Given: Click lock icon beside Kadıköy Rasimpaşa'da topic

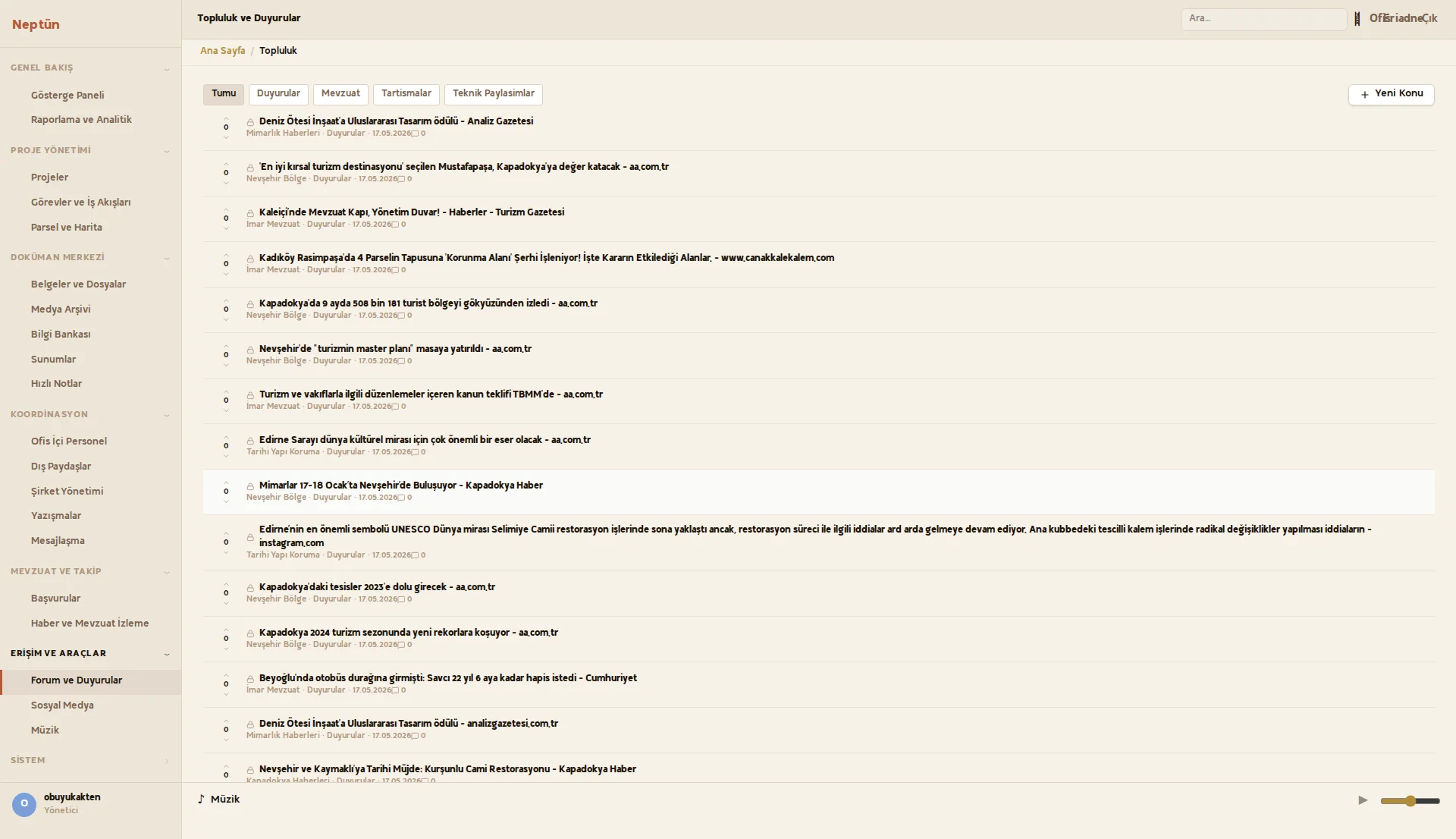Looking at the screenshot, I should click(x=250, y=259).
